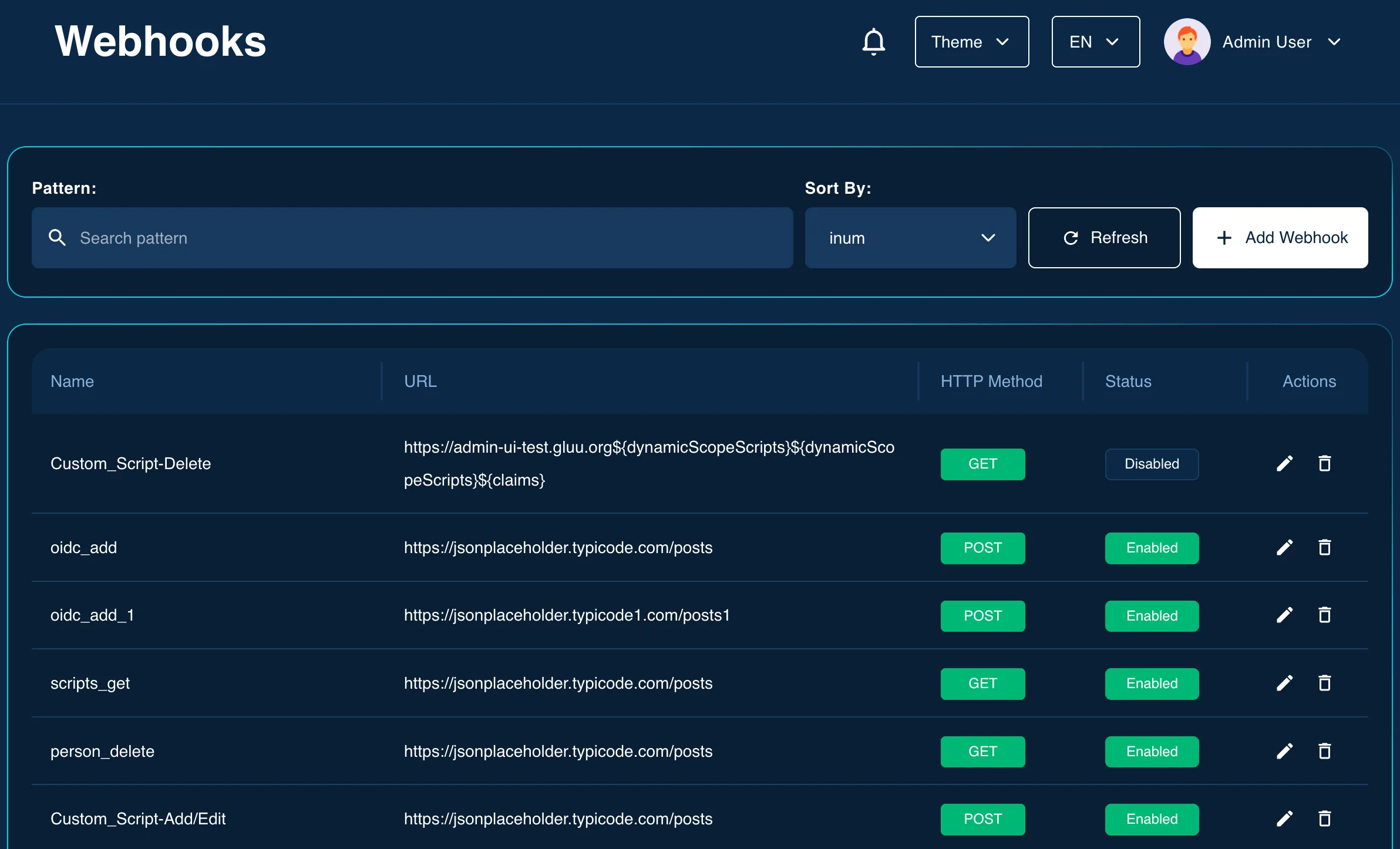1400x849 pixels.
Task: Delete the Custom_Script-Add/Edit webhook
Action: point(1324,819)
